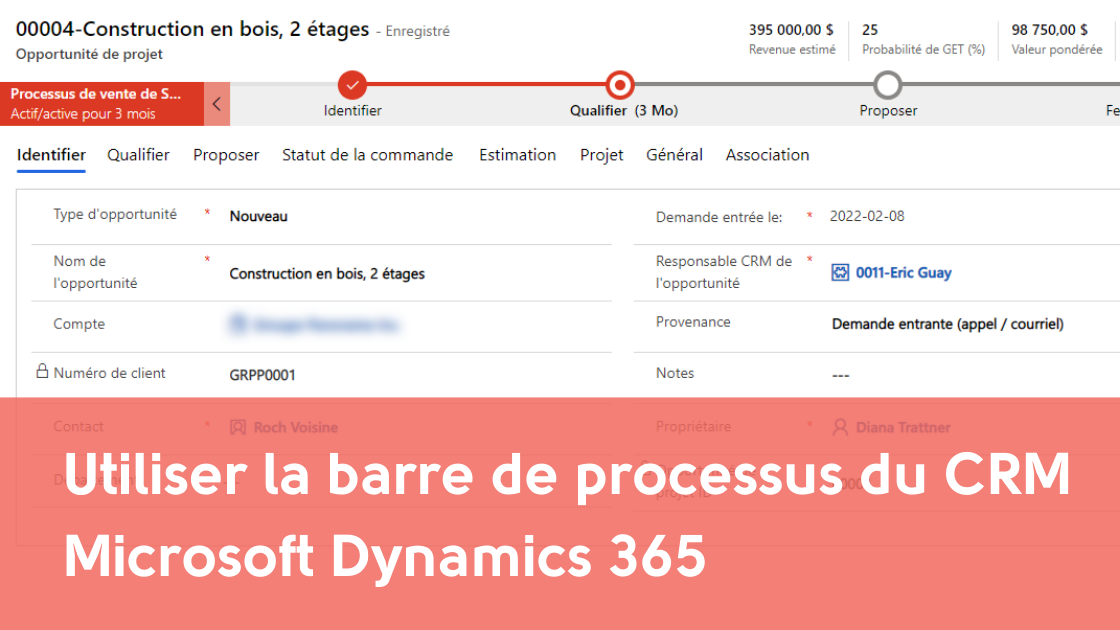This screenshot has height=630, width=1120.
Task: Click the contact icon beside Roch Voisine
Action: click(238, 427)
